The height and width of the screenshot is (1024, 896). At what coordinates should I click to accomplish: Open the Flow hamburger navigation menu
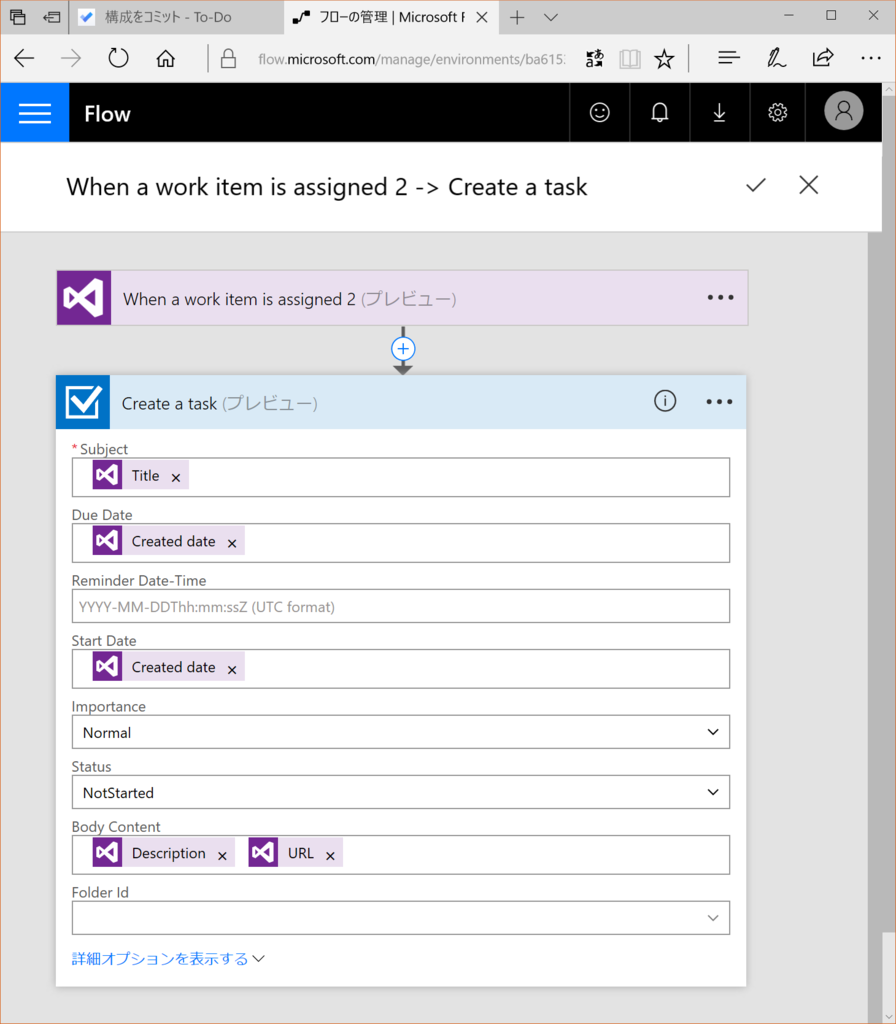click(x=35, y=113)
